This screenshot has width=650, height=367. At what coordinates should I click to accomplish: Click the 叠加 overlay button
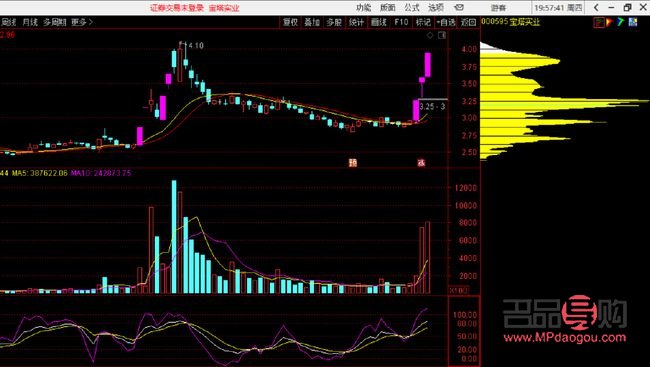click(312, 22)
